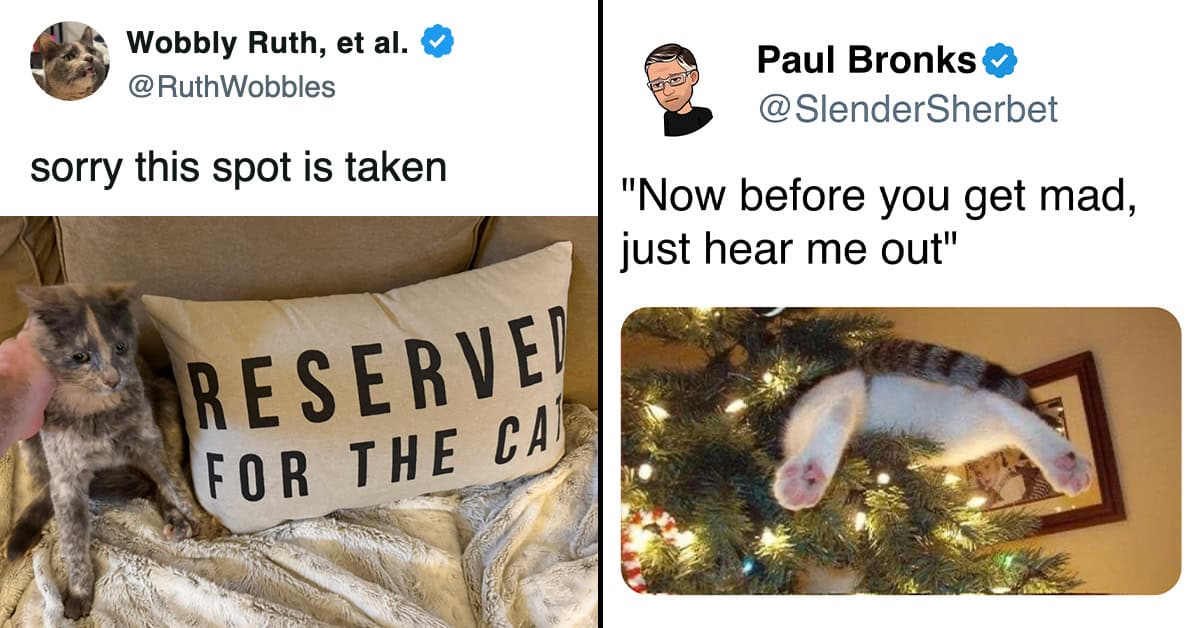1200x628 pixels.
Task: Click verified badge beside Paul Bronks
Action: point(999,61)
